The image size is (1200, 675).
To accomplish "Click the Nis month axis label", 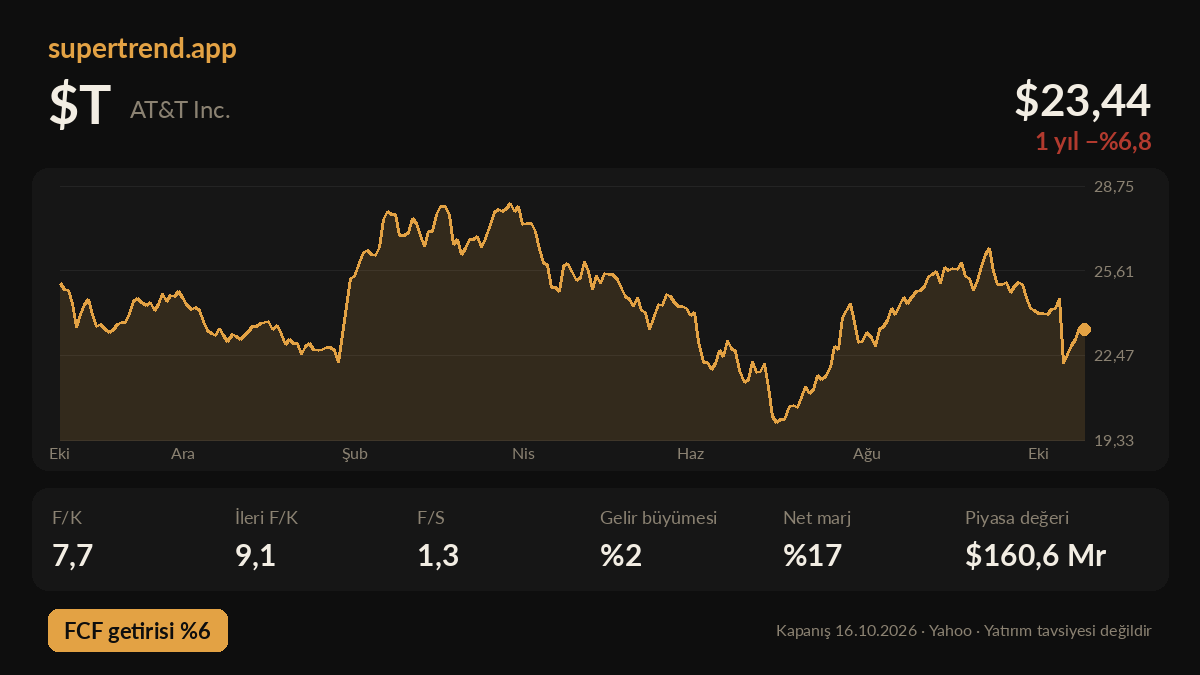I will click(523, 454).
